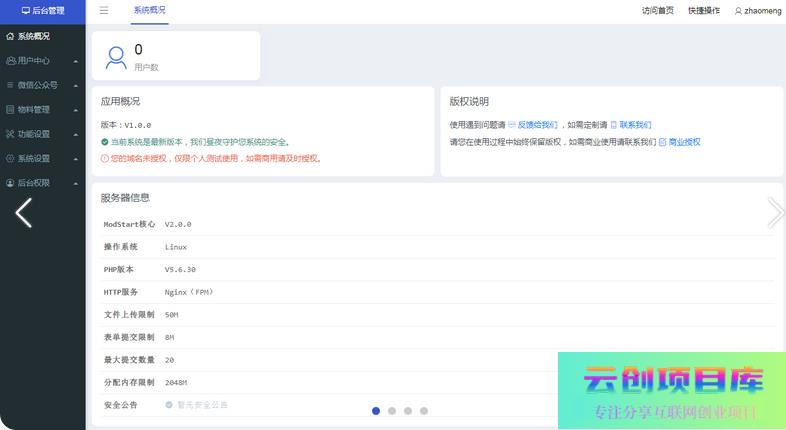Screen dimensions: 786x430
Task: Go to previous slide with left arrow
Action: (x=24, y=213)
